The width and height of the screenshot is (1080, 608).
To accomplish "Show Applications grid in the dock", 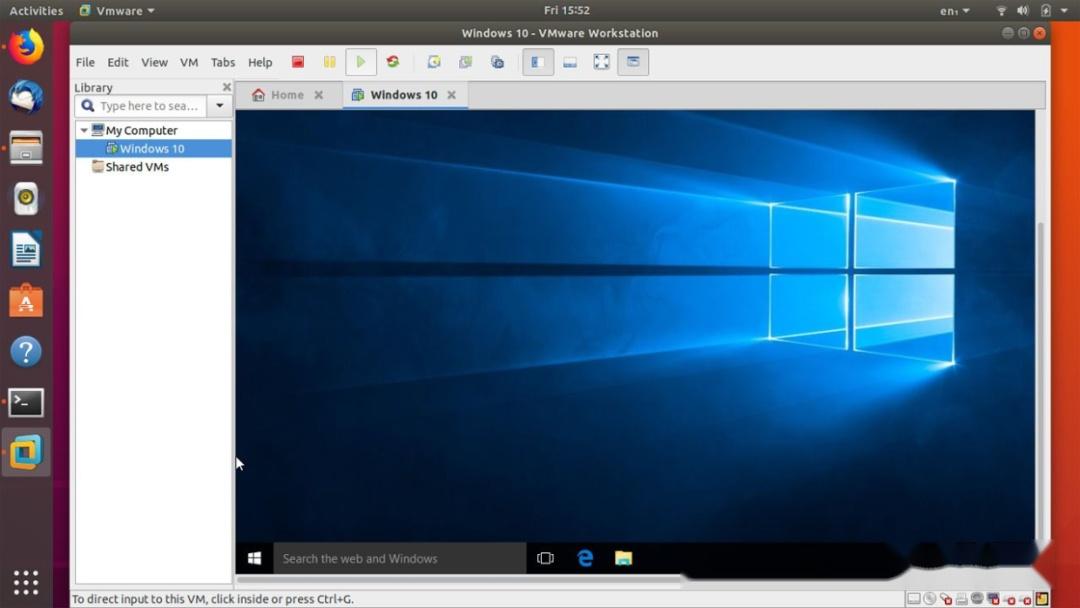I will point(26,583).
